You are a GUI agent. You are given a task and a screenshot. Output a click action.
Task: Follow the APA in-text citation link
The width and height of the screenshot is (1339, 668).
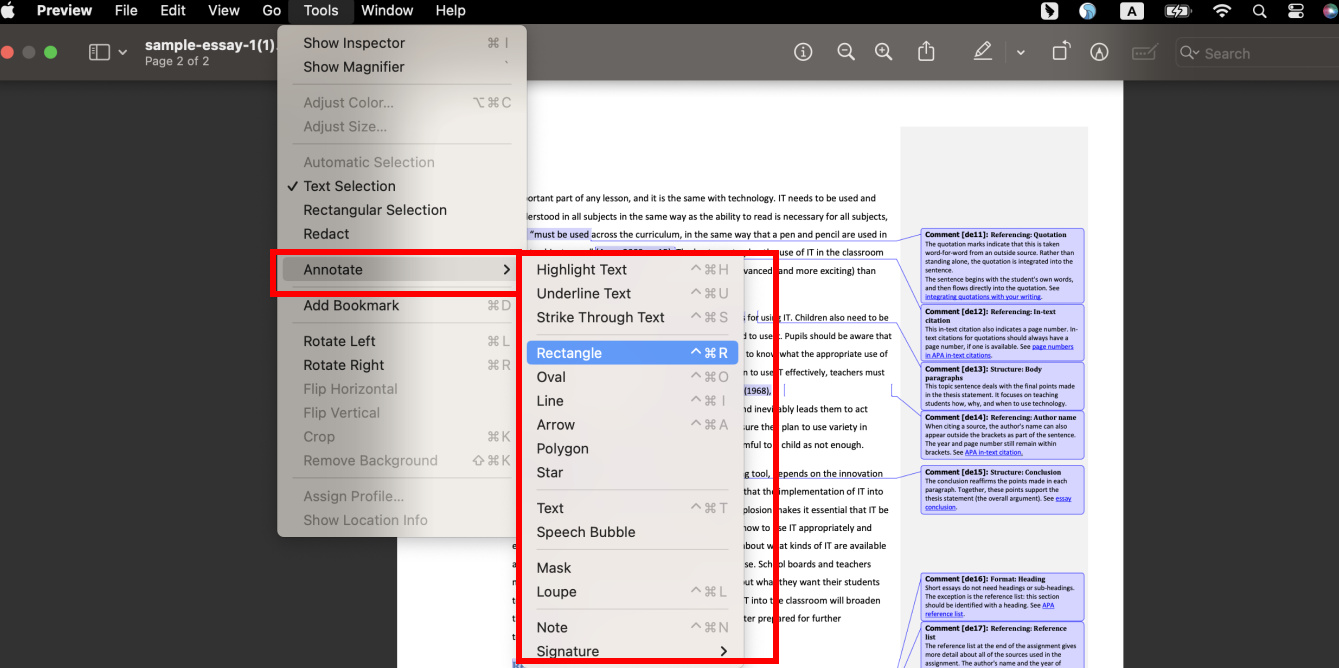994,453
